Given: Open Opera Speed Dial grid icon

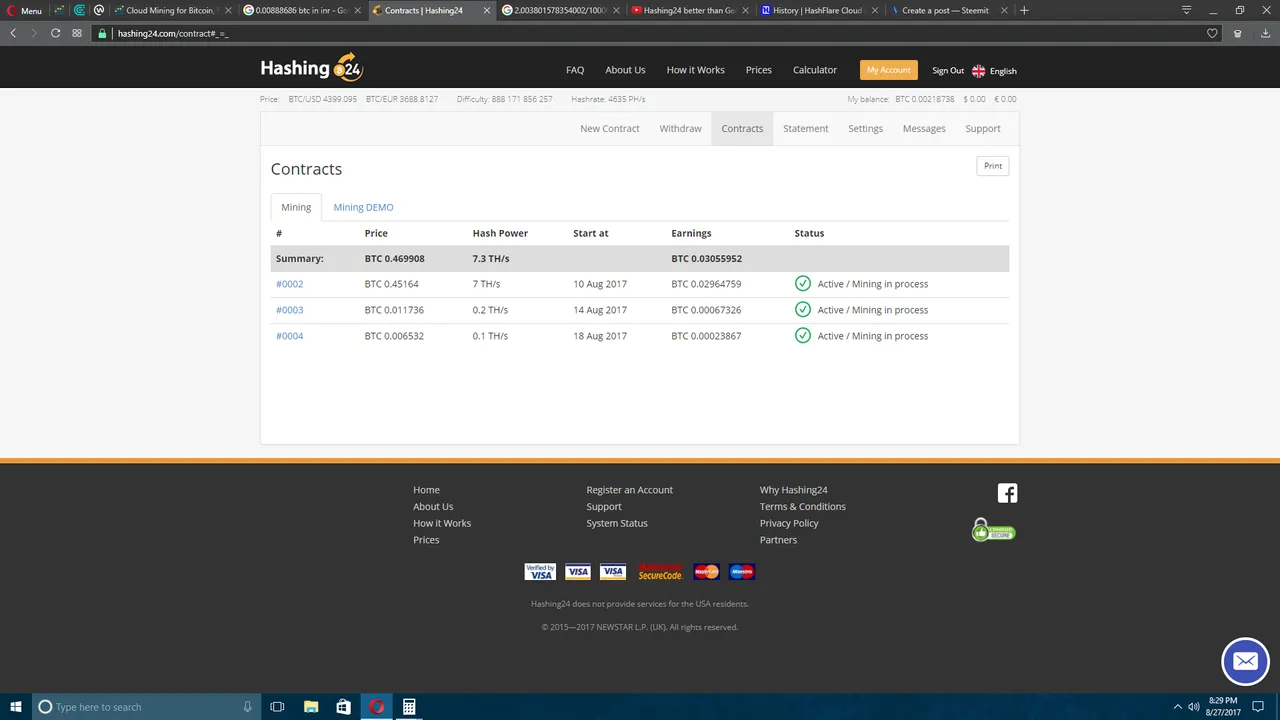Looking at the screenshot, I should click(77, 33).
